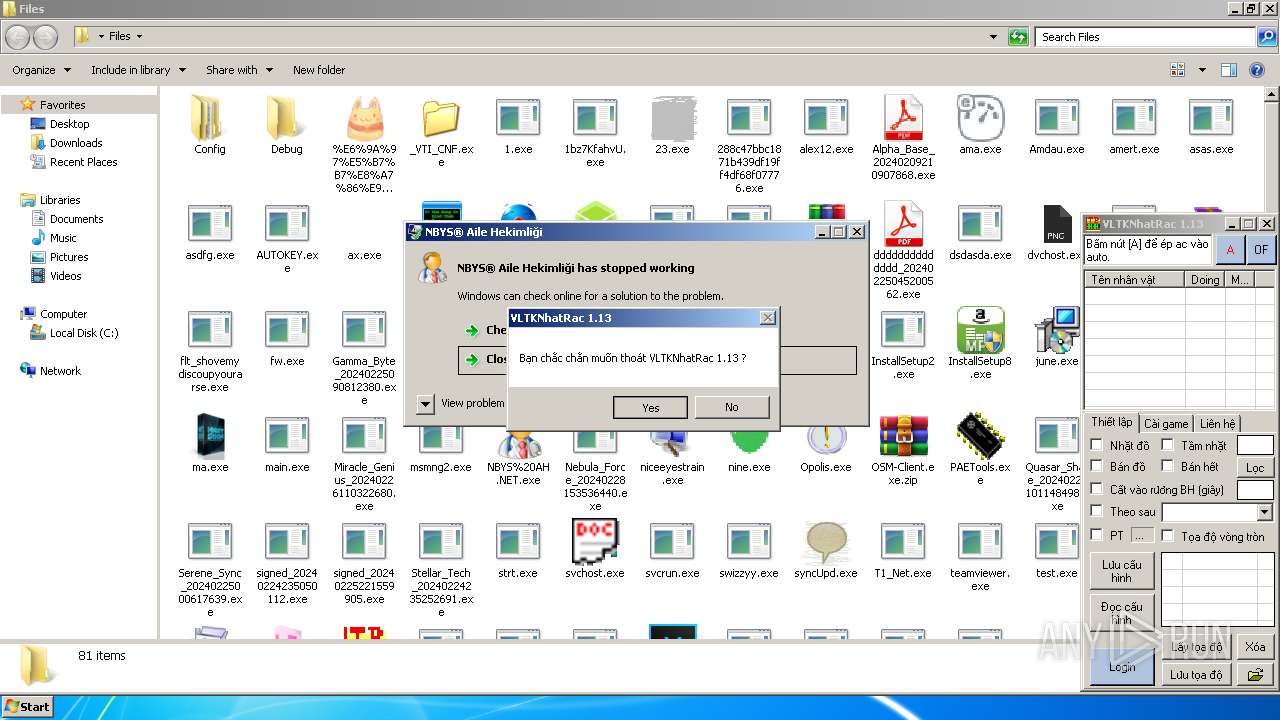Select the InstallSetup8.exe Amazon icon
1280x720 pixels.
(980, 331)
